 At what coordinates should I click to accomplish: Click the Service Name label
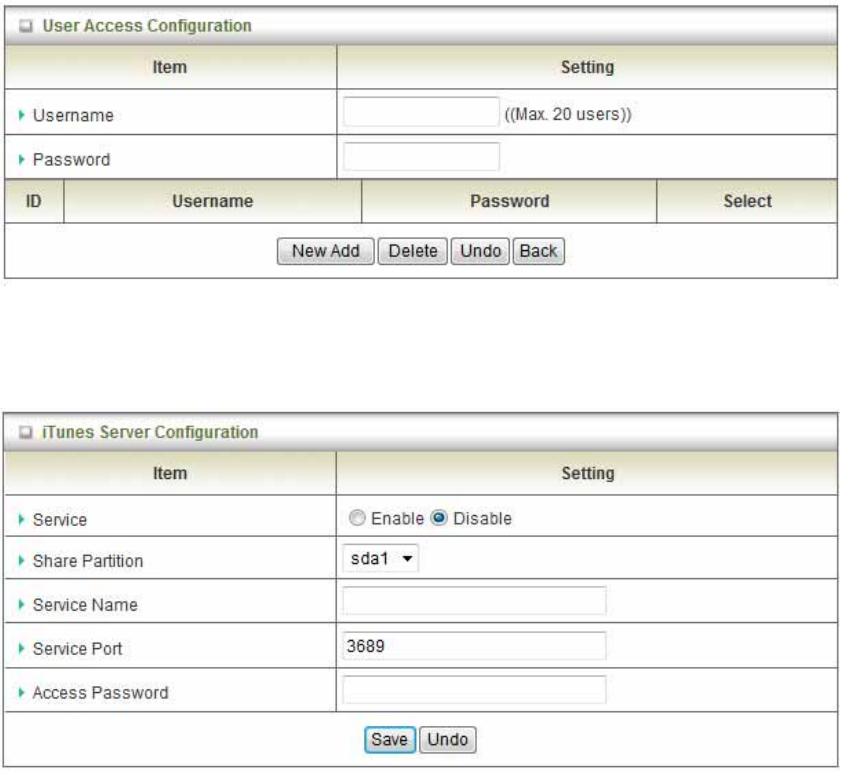85,605
